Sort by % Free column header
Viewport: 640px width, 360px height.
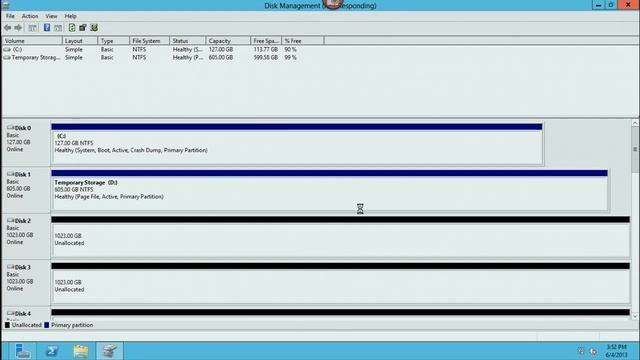tap(303, 41)
